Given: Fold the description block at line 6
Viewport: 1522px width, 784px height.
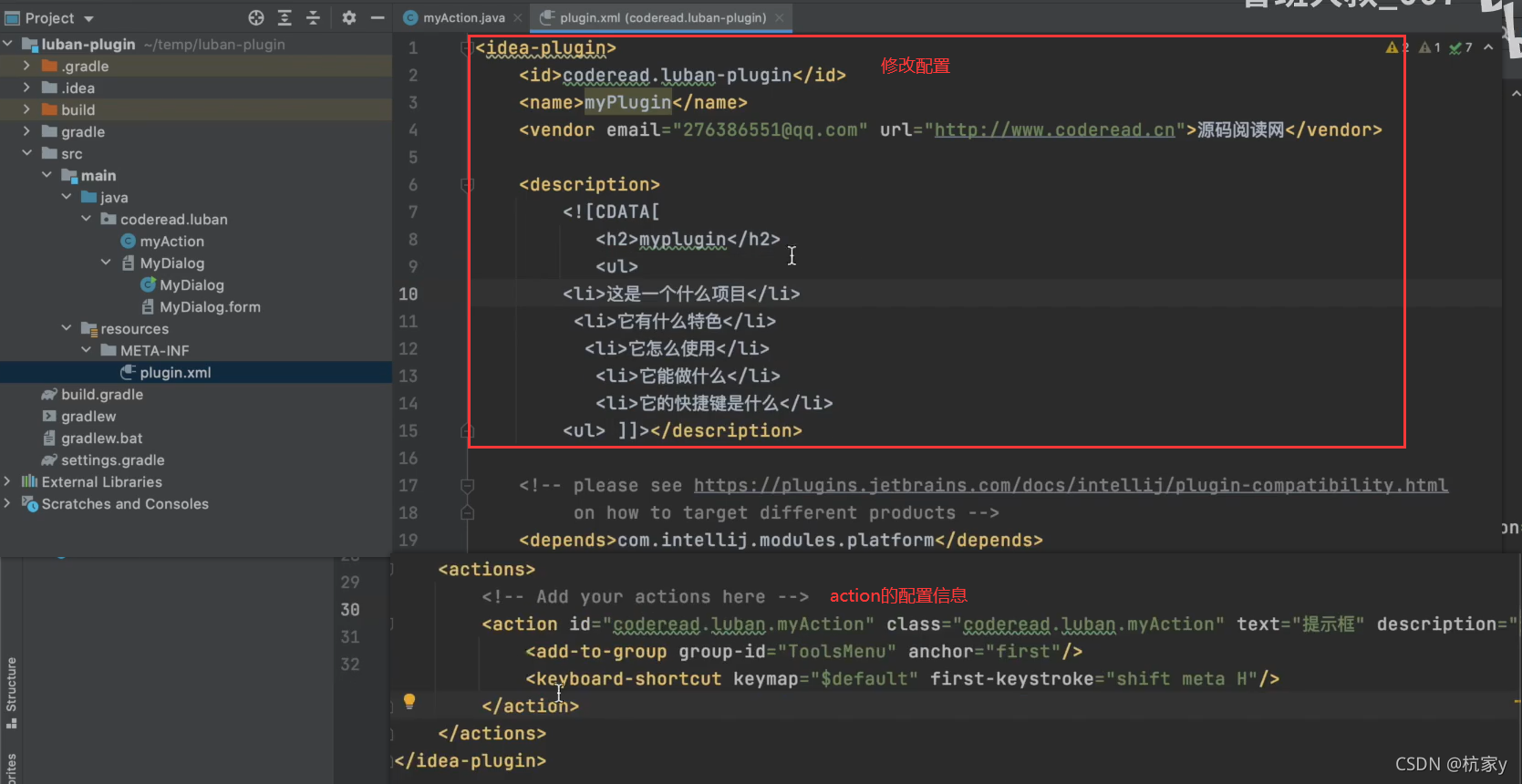Looking at the screenshot, I should tap(467, 185).
